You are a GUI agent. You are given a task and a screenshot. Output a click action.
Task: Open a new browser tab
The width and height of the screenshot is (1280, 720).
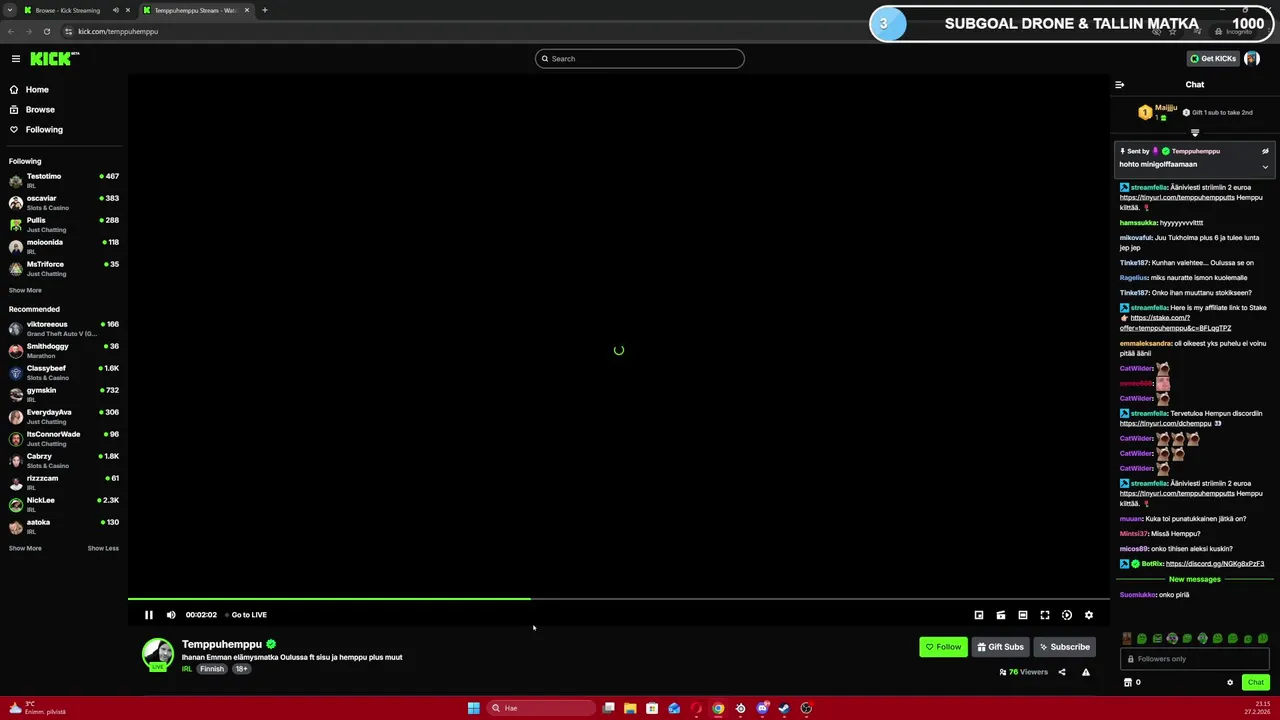coord(264,10)
